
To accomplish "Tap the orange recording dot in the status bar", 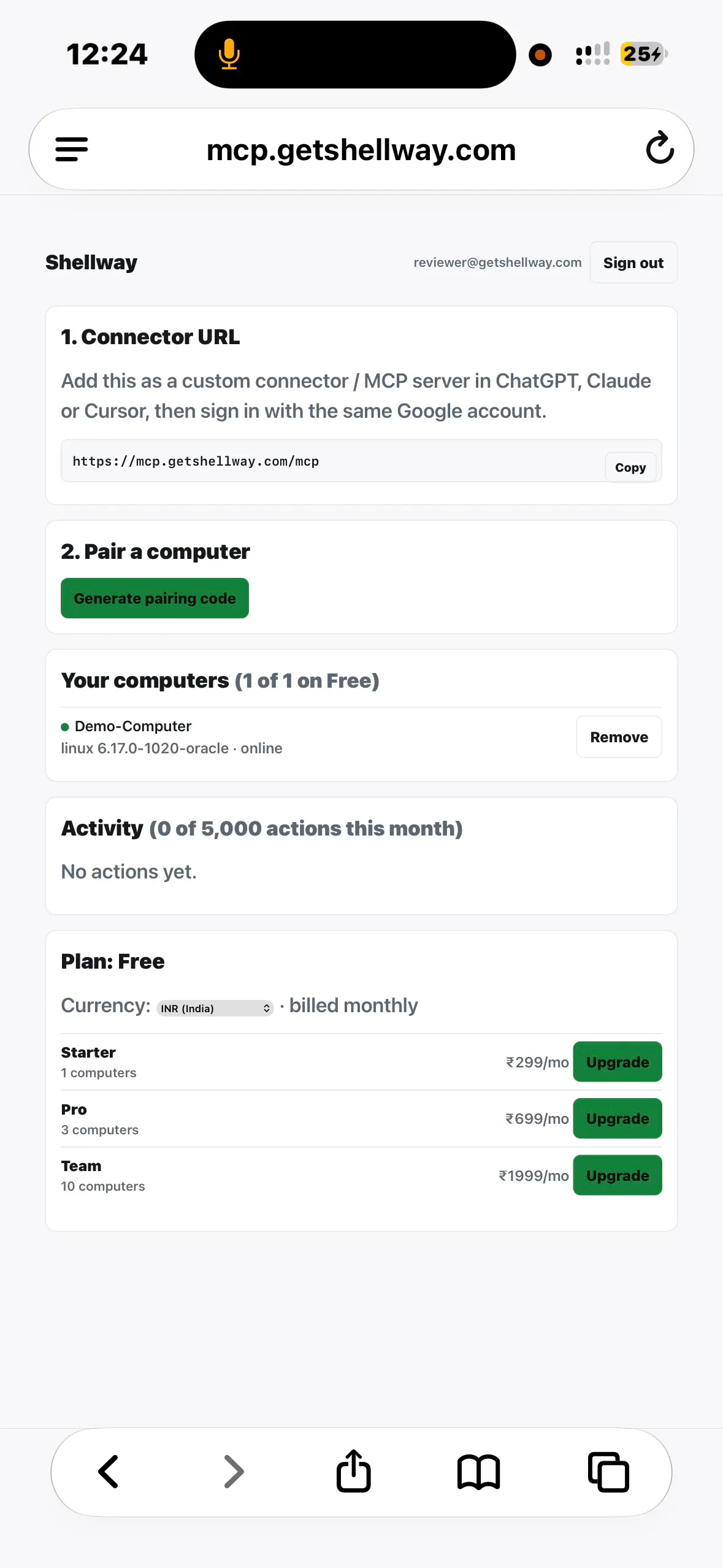I will 540,55.
